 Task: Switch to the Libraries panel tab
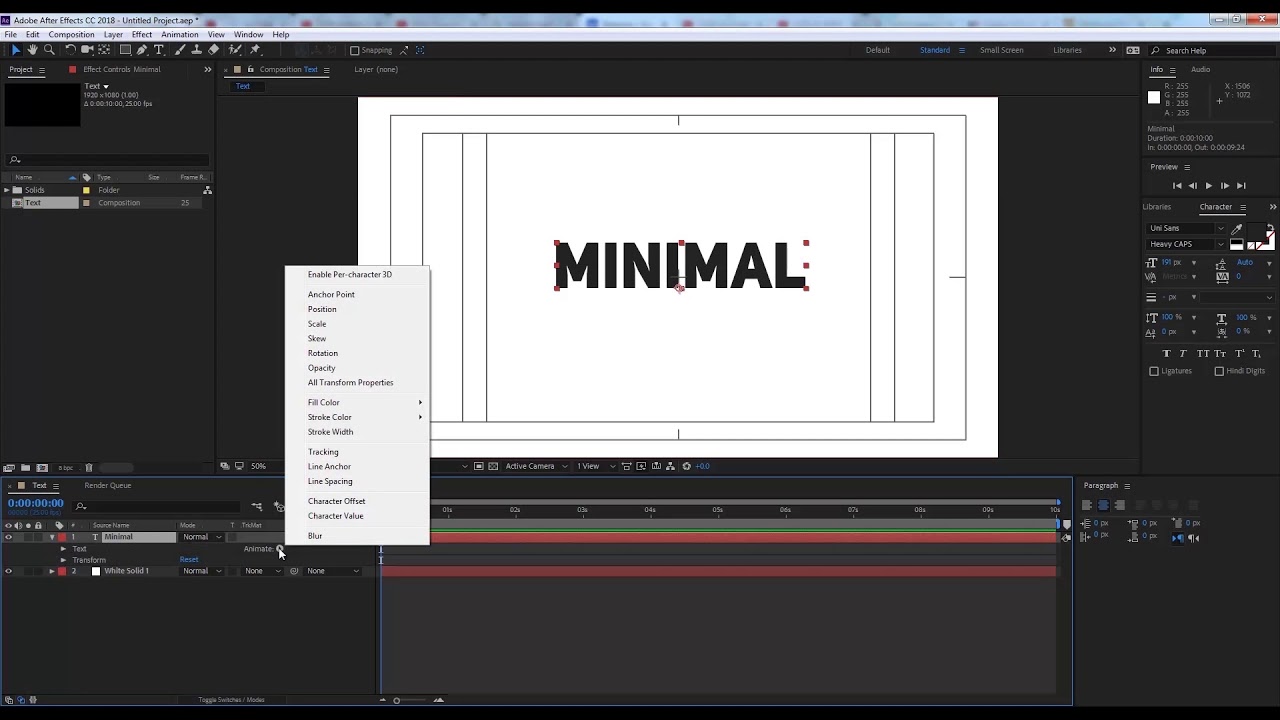[x=1157, y=207]
